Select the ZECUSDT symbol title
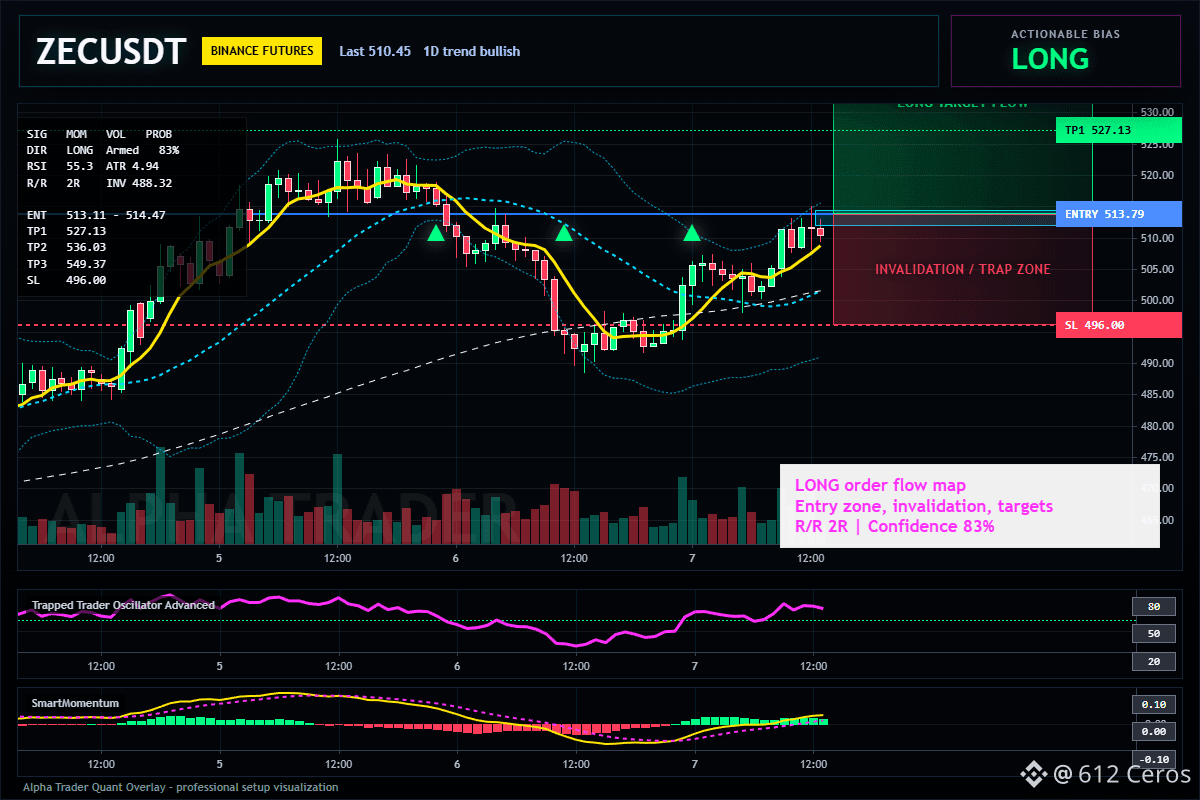This screenshot has height=800, width=1200. [x=111, y=51]
